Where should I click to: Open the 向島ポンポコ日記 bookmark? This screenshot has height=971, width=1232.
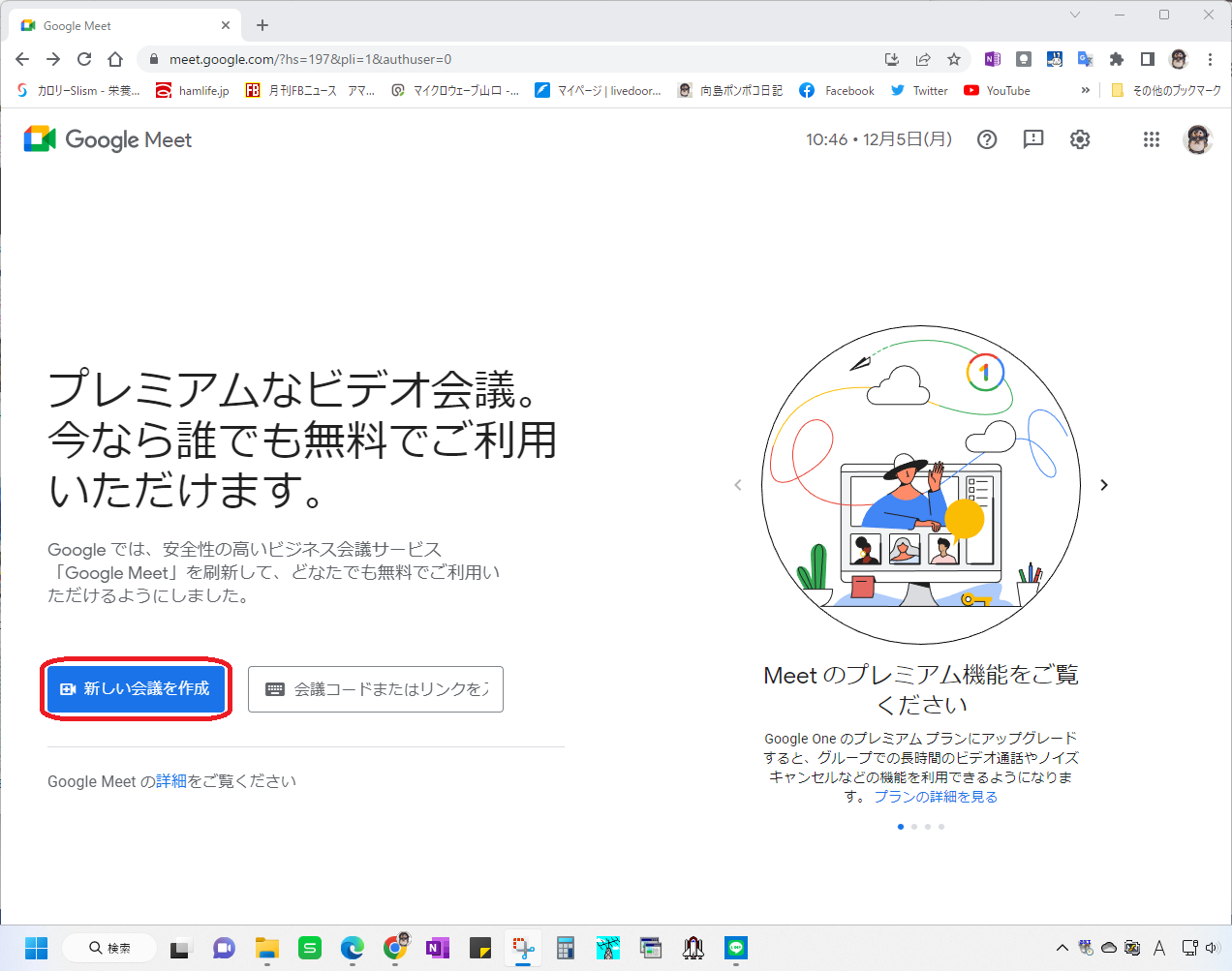(x=729, y=90)
